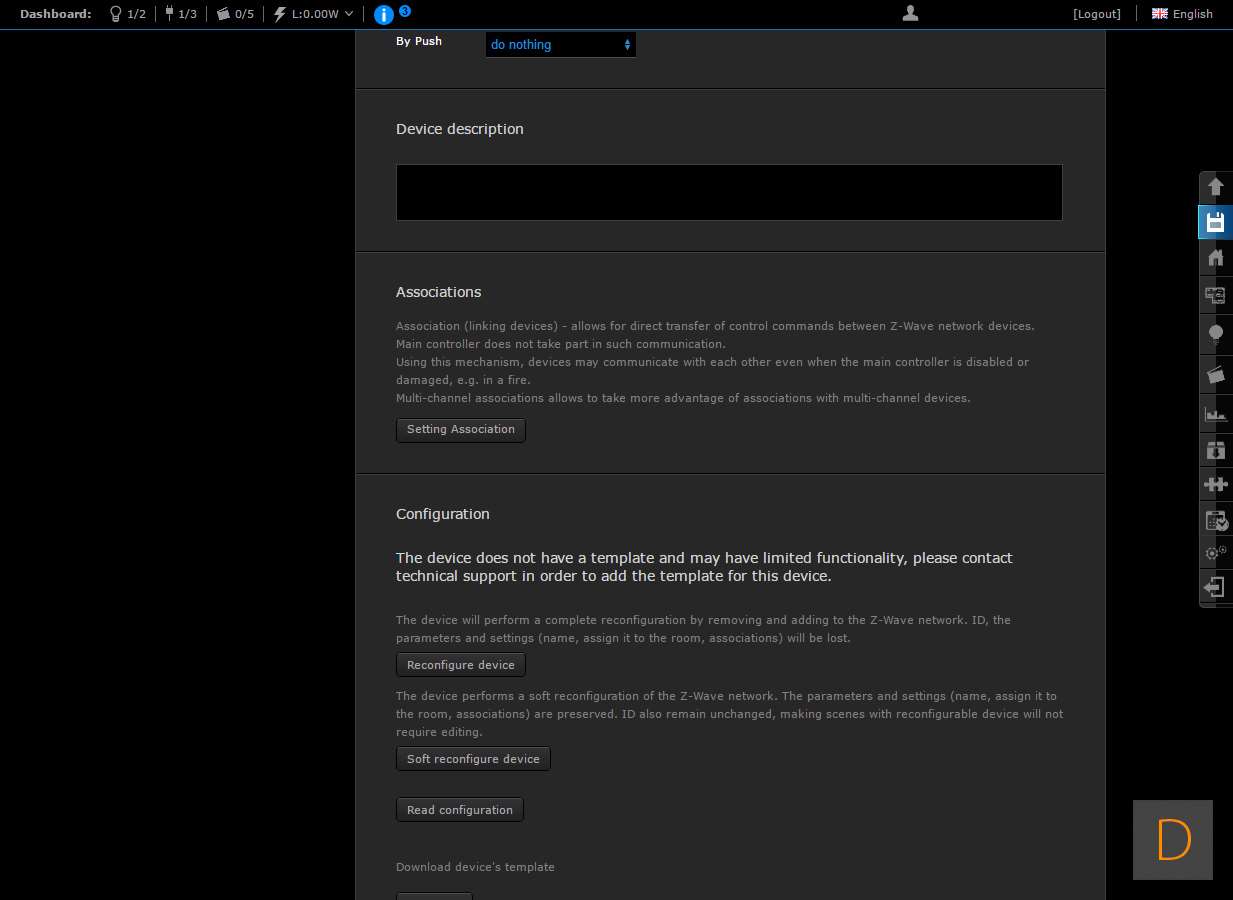Image resolution: width=1233 pixels, height=900 pixels.
Task: Click the light bulb devices sidebar icon
Action: [1215, 334]
